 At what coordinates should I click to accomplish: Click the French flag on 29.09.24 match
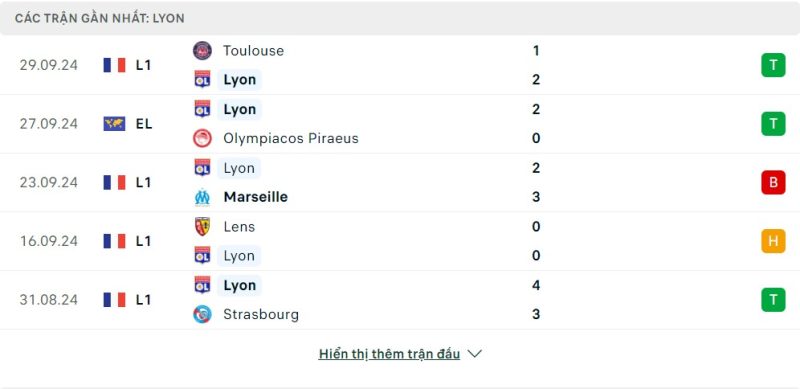pyautogui.click(x=114, y=65)
